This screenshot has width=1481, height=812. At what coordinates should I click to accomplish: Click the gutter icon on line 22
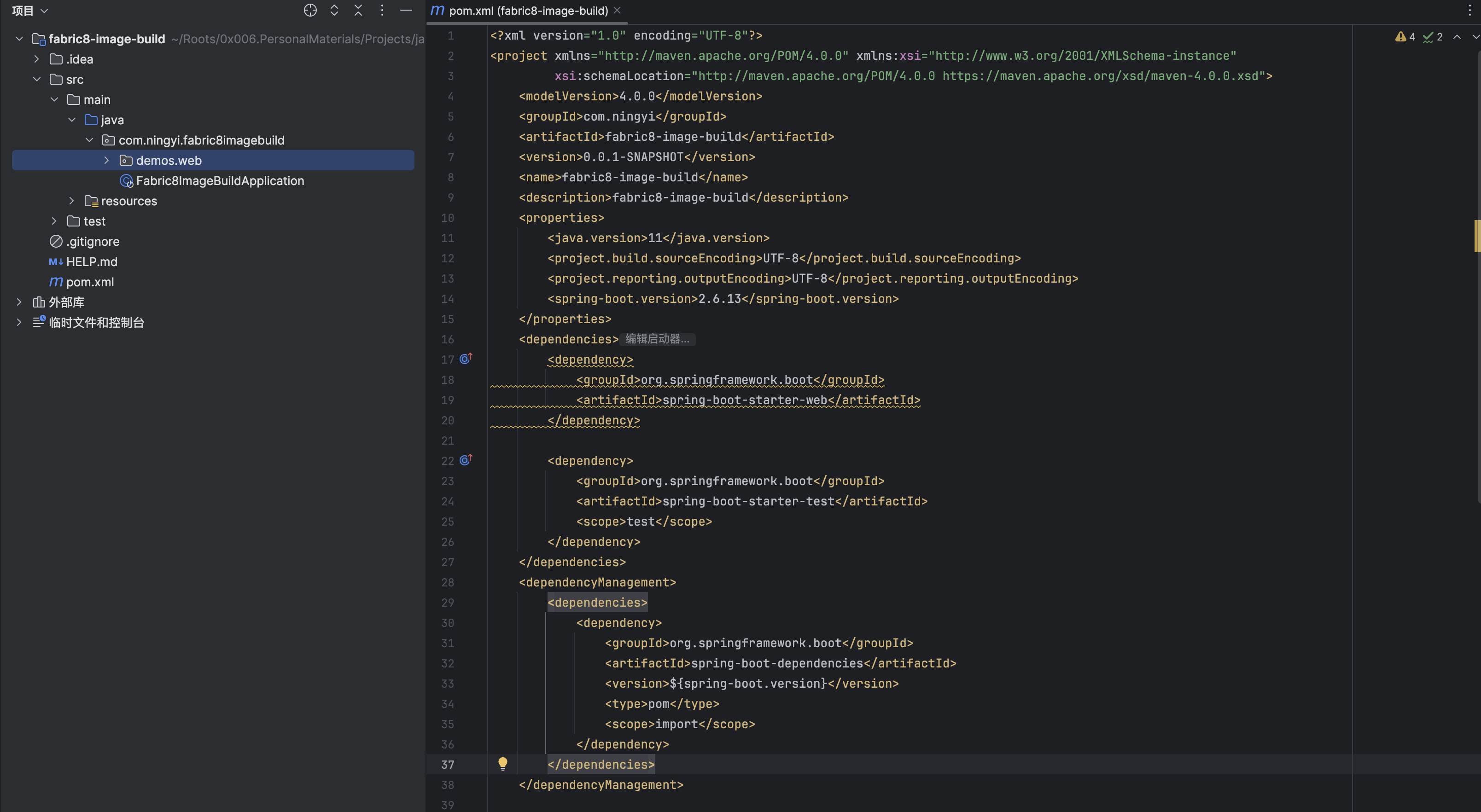point(465,460)
